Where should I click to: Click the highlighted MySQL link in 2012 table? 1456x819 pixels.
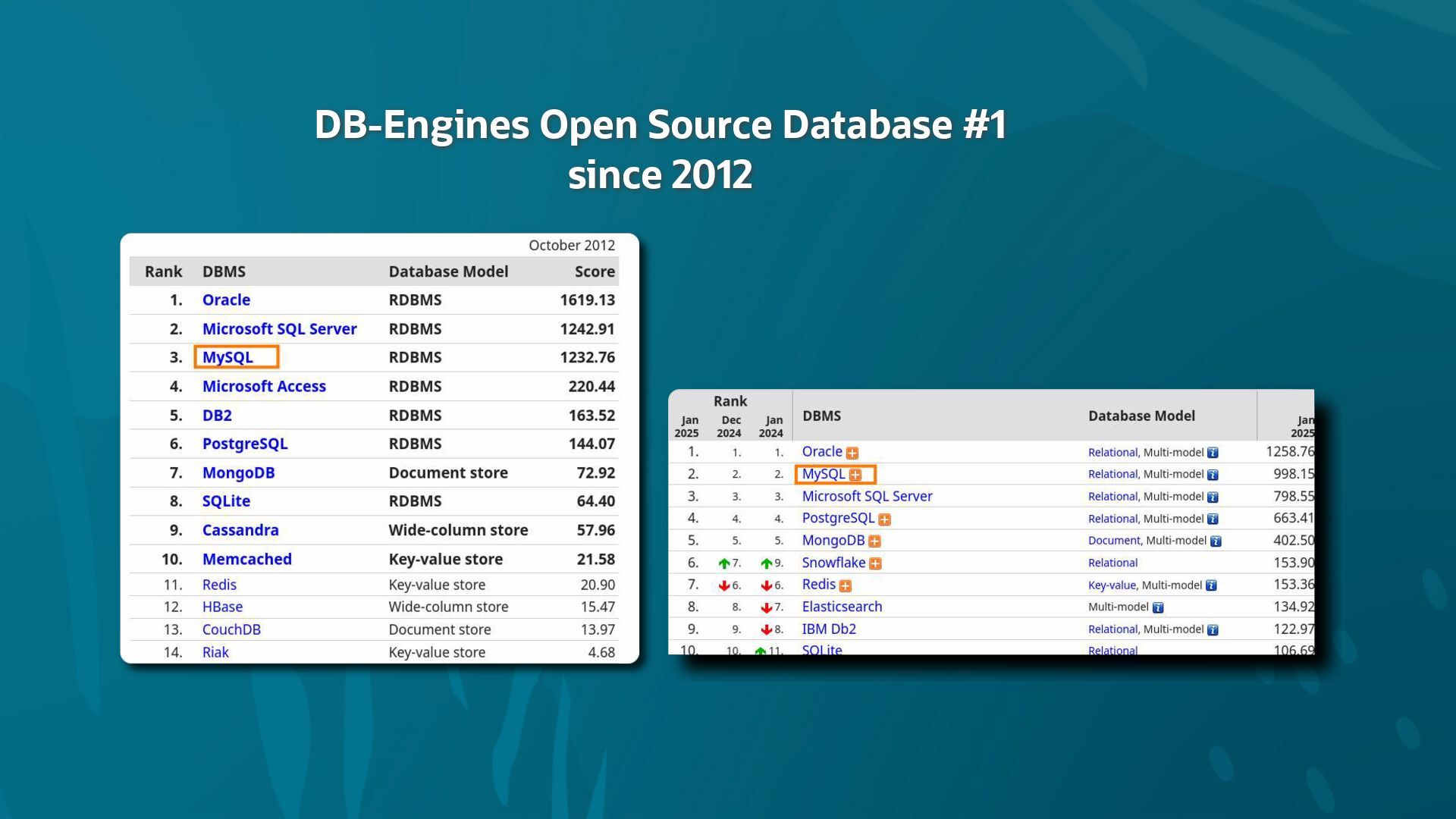click(x=227, y=357)
